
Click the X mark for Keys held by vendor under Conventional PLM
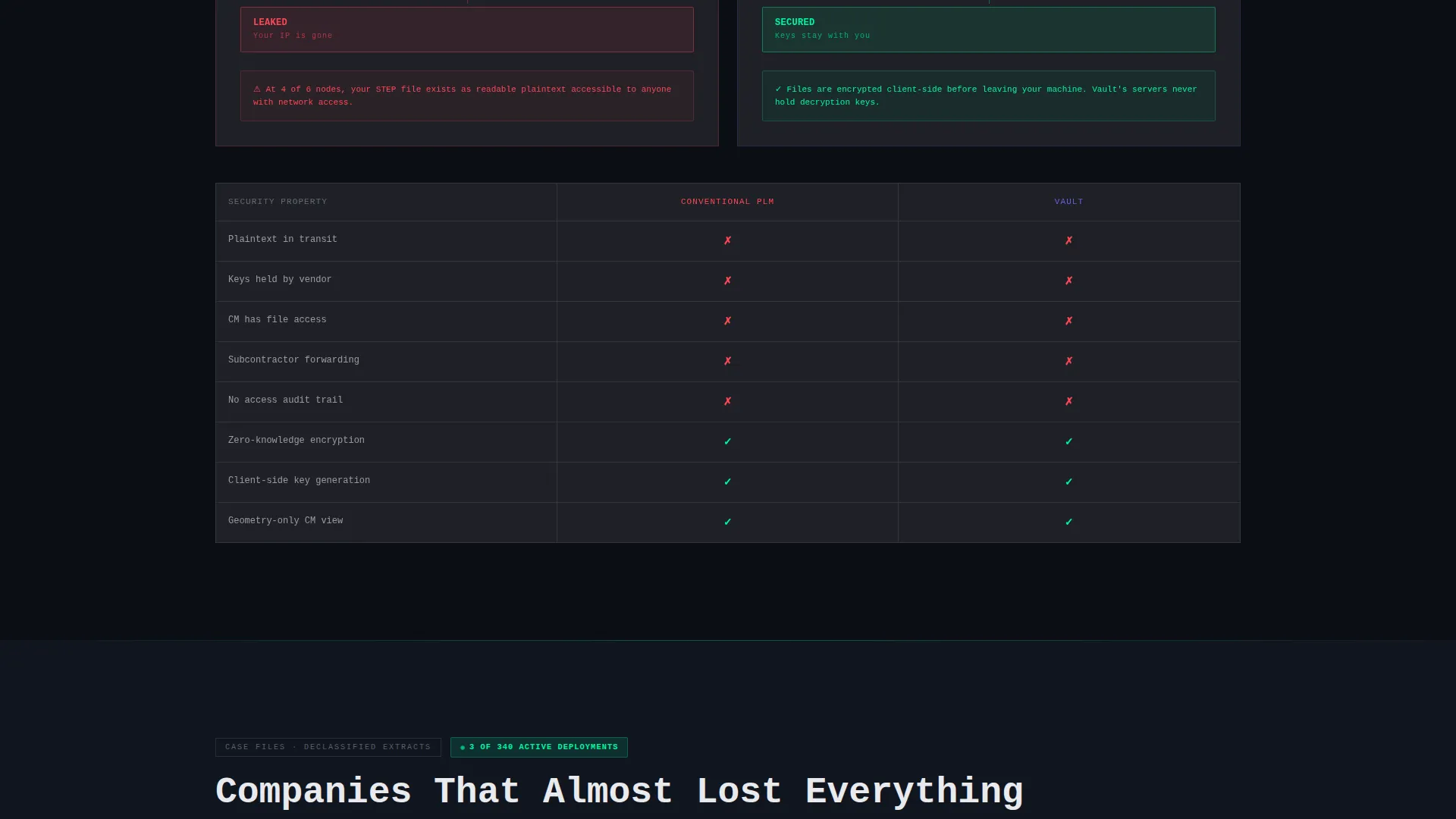[x=727, y=281]
